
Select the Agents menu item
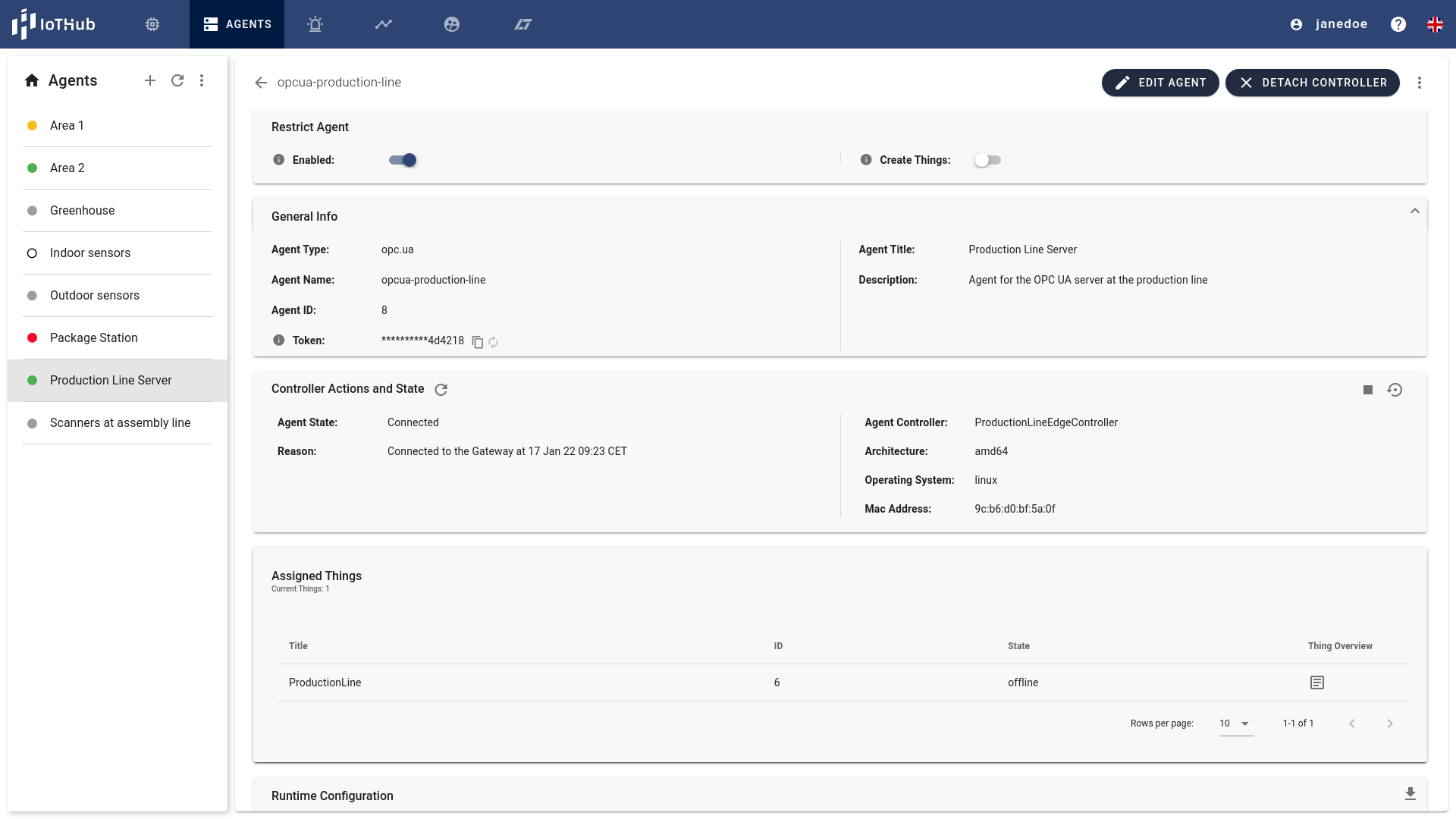236,24
